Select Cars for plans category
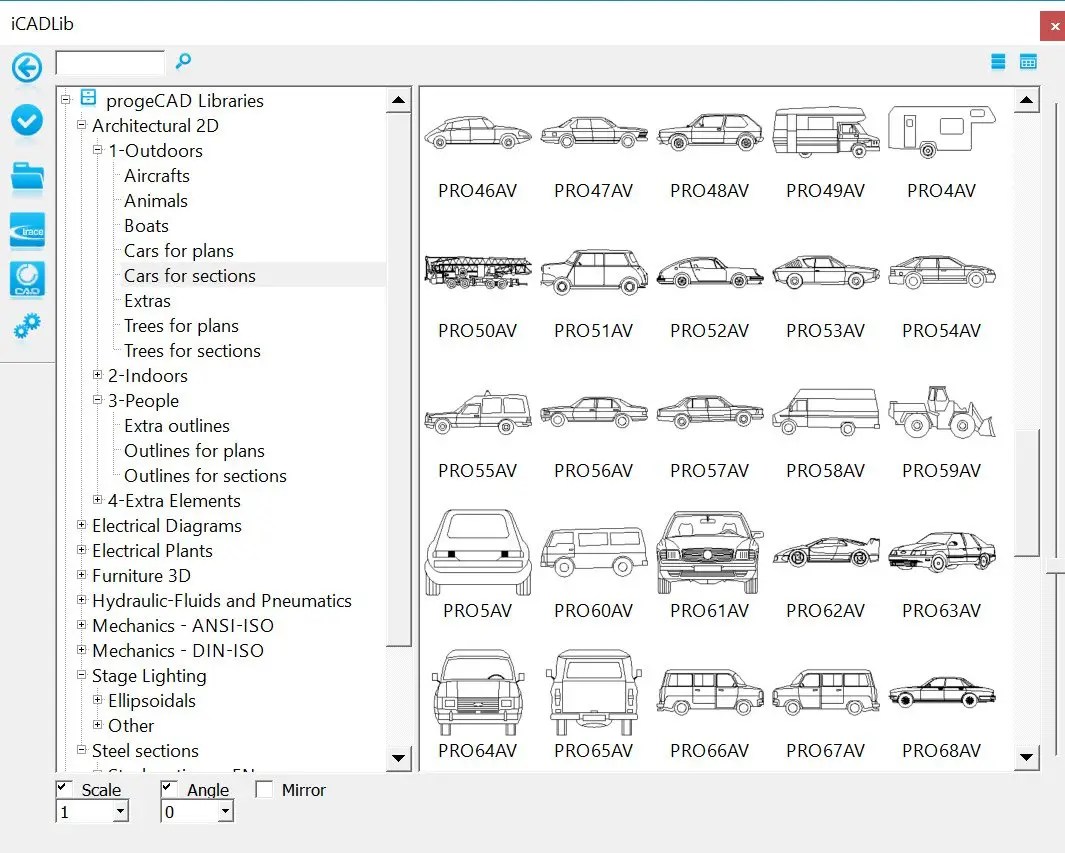Image resolution: width=1065 pixels, height=853 pixels. tap(179, 251)
